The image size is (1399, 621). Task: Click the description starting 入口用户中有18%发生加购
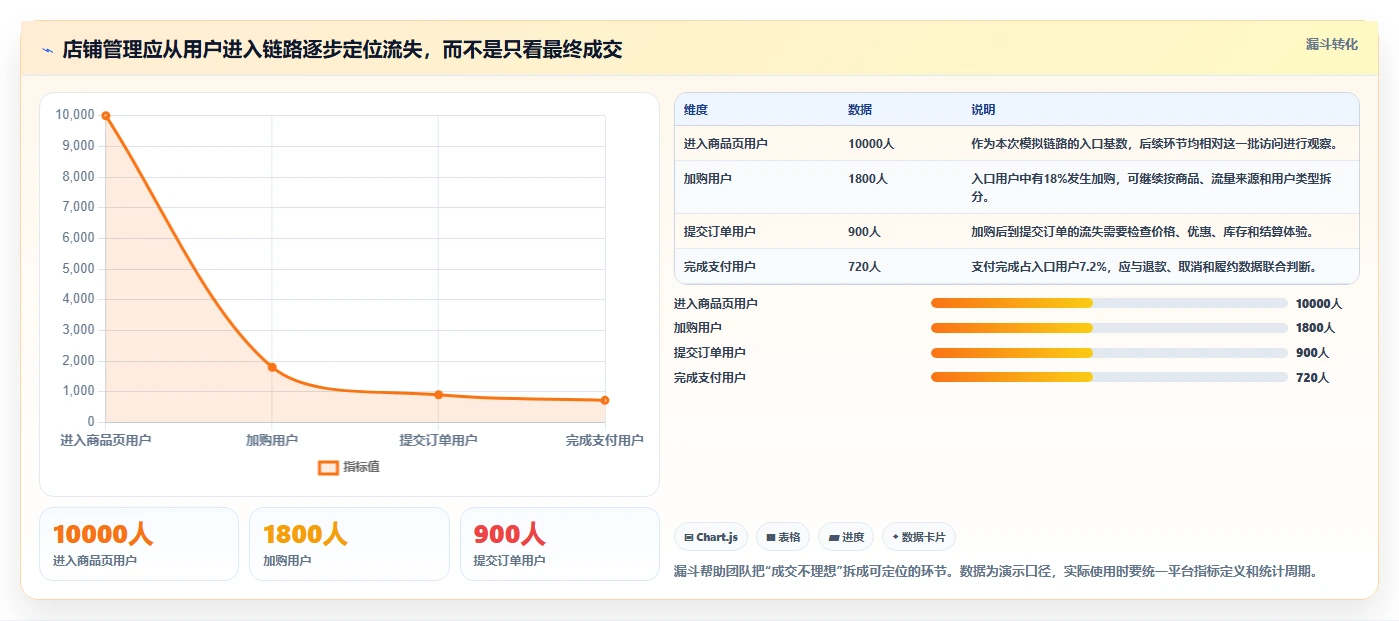click(x=1151, y=187)
